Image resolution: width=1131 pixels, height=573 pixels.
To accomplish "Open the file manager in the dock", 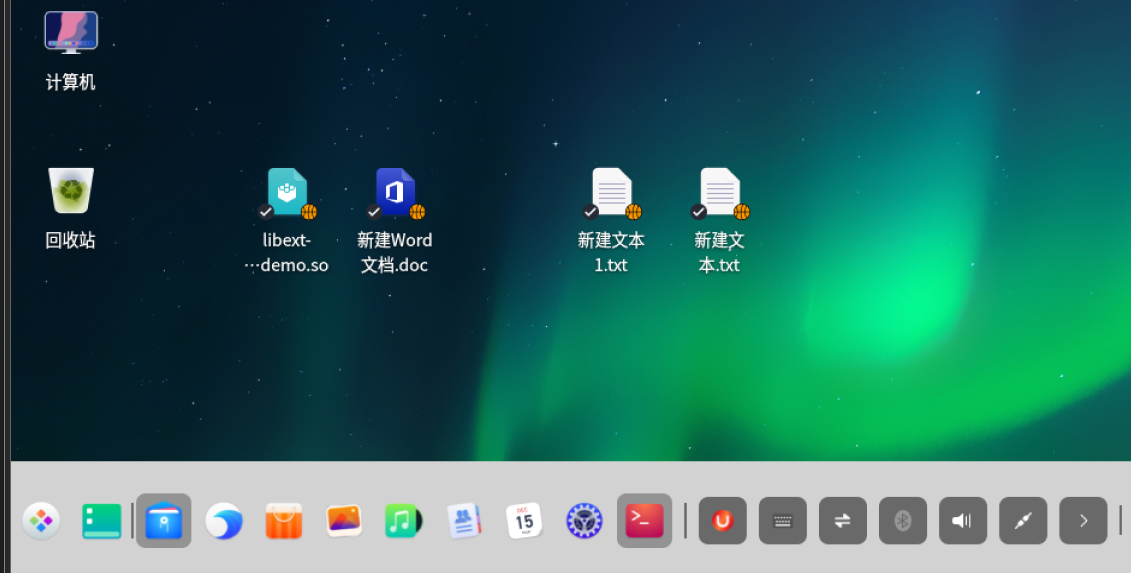I will click(163, 521).
